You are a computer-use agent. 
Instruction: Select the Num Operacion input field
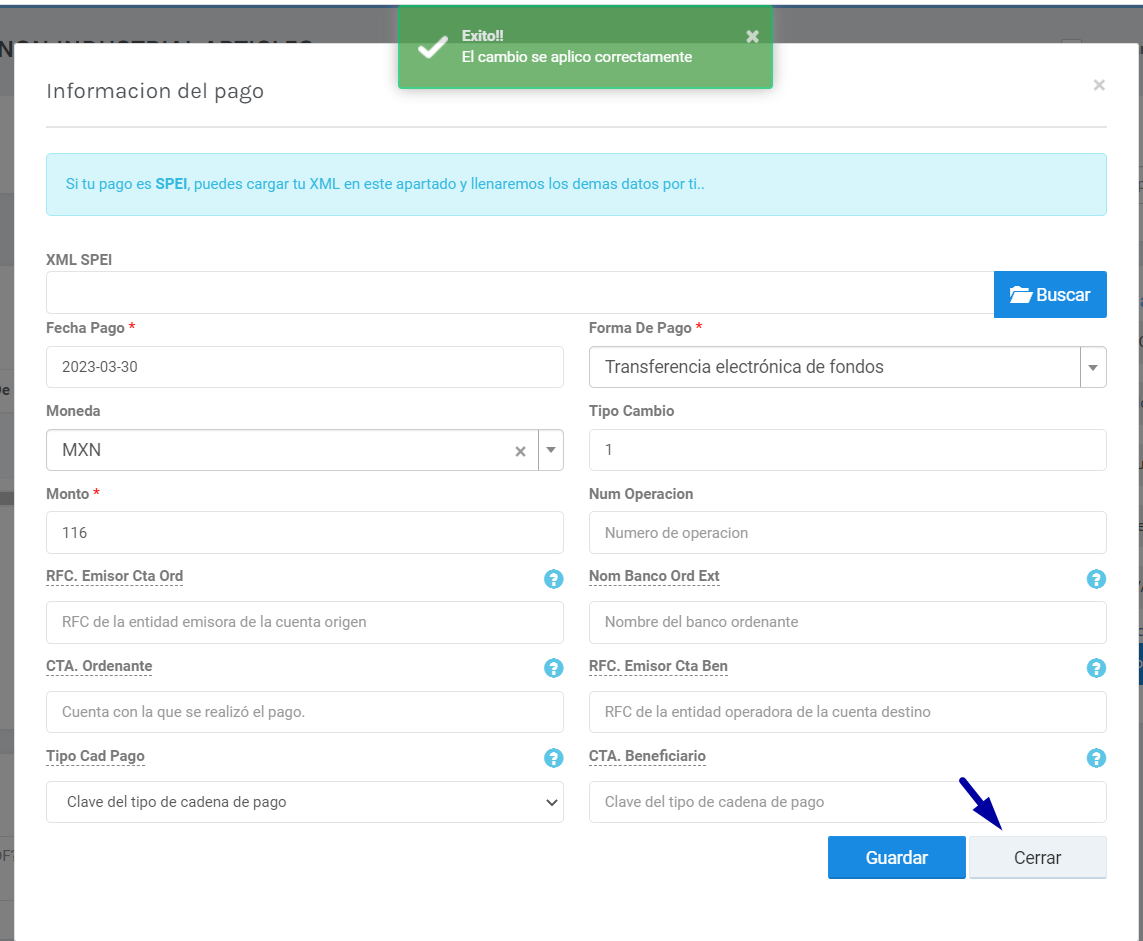847,533
